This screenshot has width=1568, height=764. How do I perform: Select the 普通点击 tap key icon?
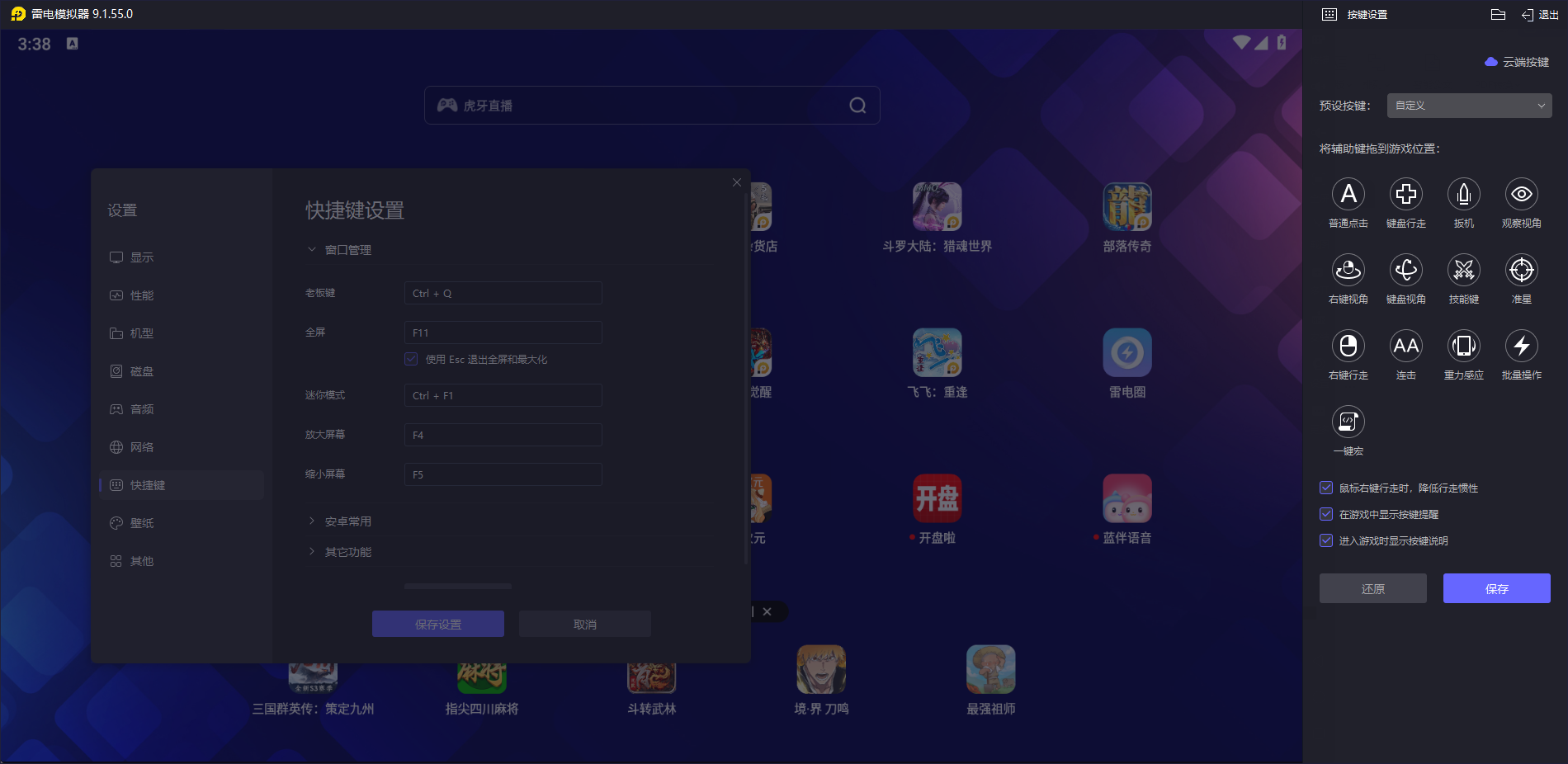coord(1348,194)
